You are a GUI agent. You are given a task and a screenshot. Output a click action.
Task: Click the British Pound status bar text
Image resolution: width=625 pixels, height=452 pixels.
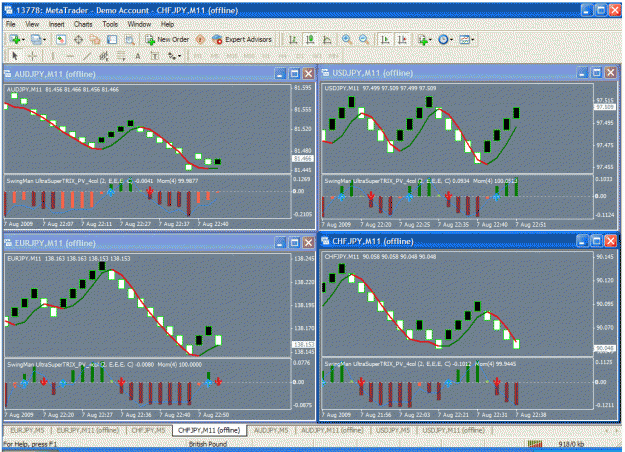(x=208, y=444)
